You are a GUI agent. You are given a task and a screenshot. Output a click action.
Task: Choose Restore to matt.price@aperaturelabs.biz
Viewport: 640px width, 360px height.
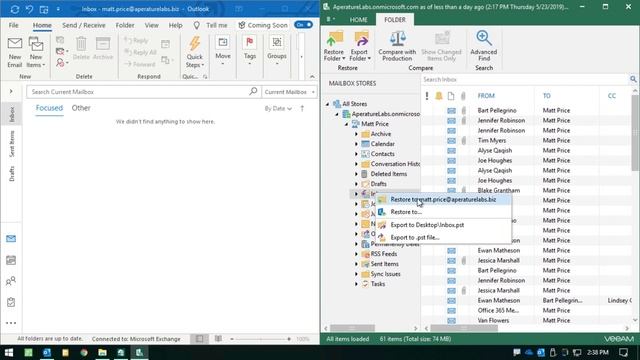pos(443,200)
